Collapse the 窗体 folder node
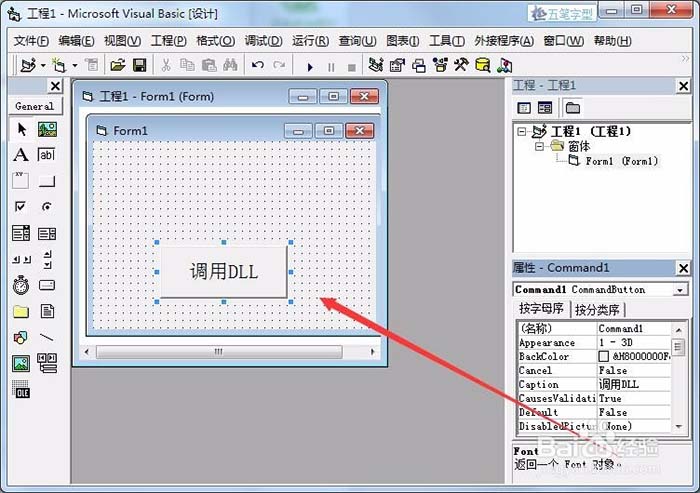 pos(539,146)
